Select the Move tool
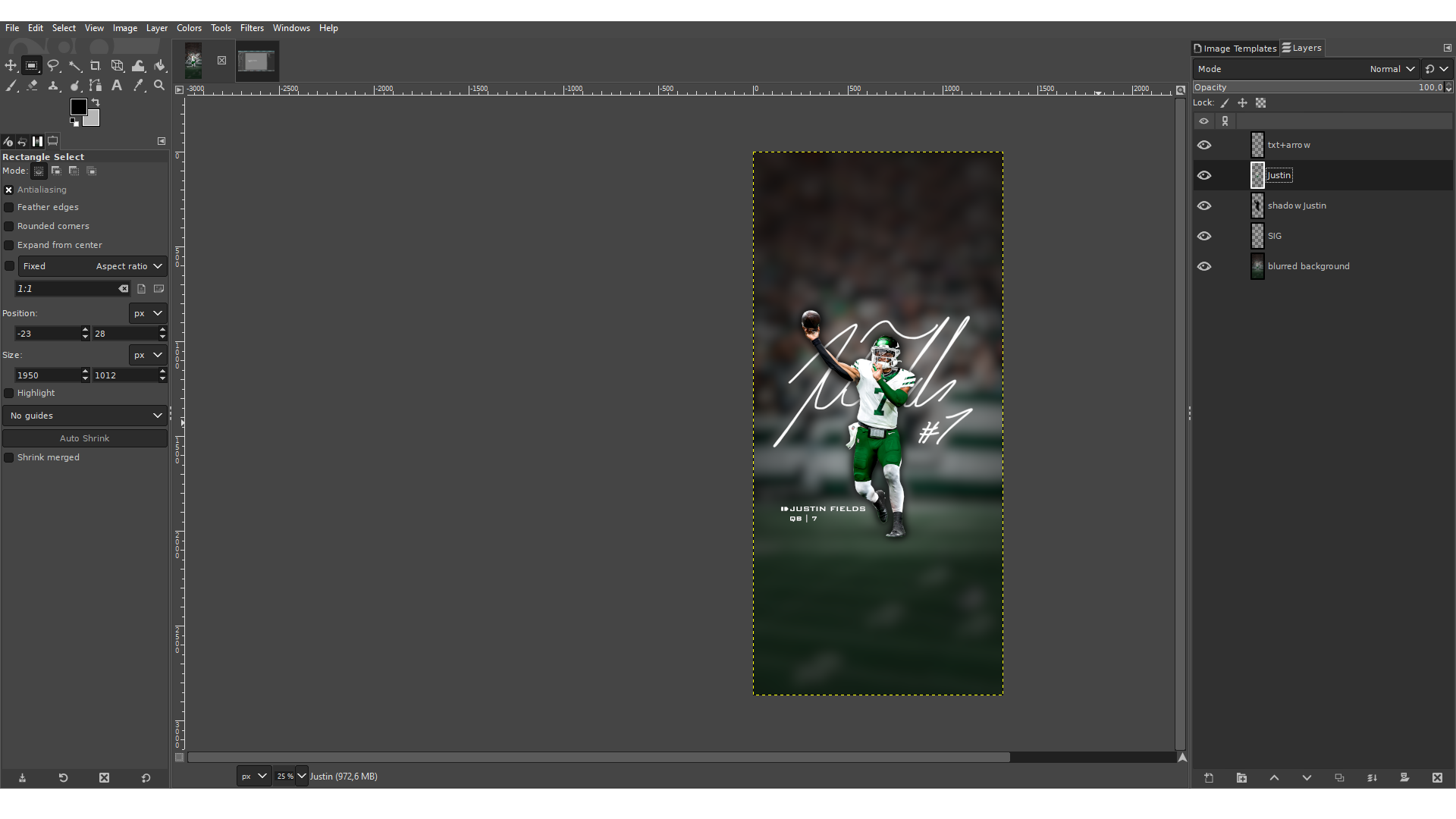This screenshot has height=819, width=1456. tap(11, 66)
